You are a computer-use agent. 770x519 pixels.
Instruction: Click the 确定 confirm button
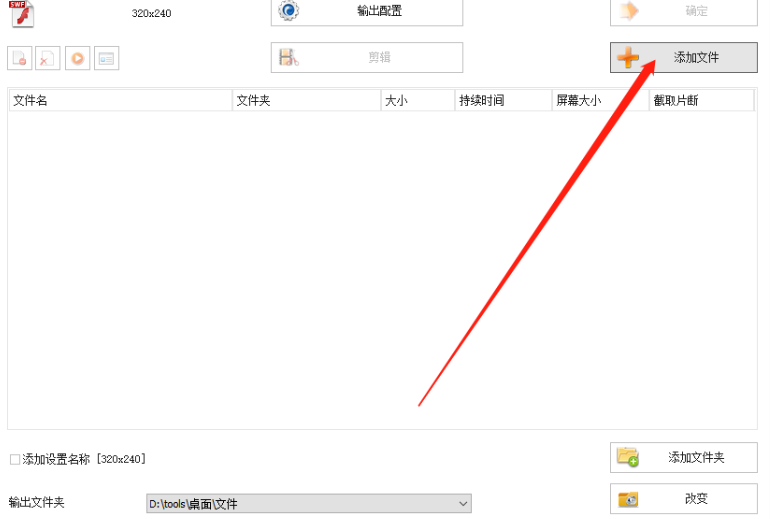pyautogui.click(x=684, y=12)
